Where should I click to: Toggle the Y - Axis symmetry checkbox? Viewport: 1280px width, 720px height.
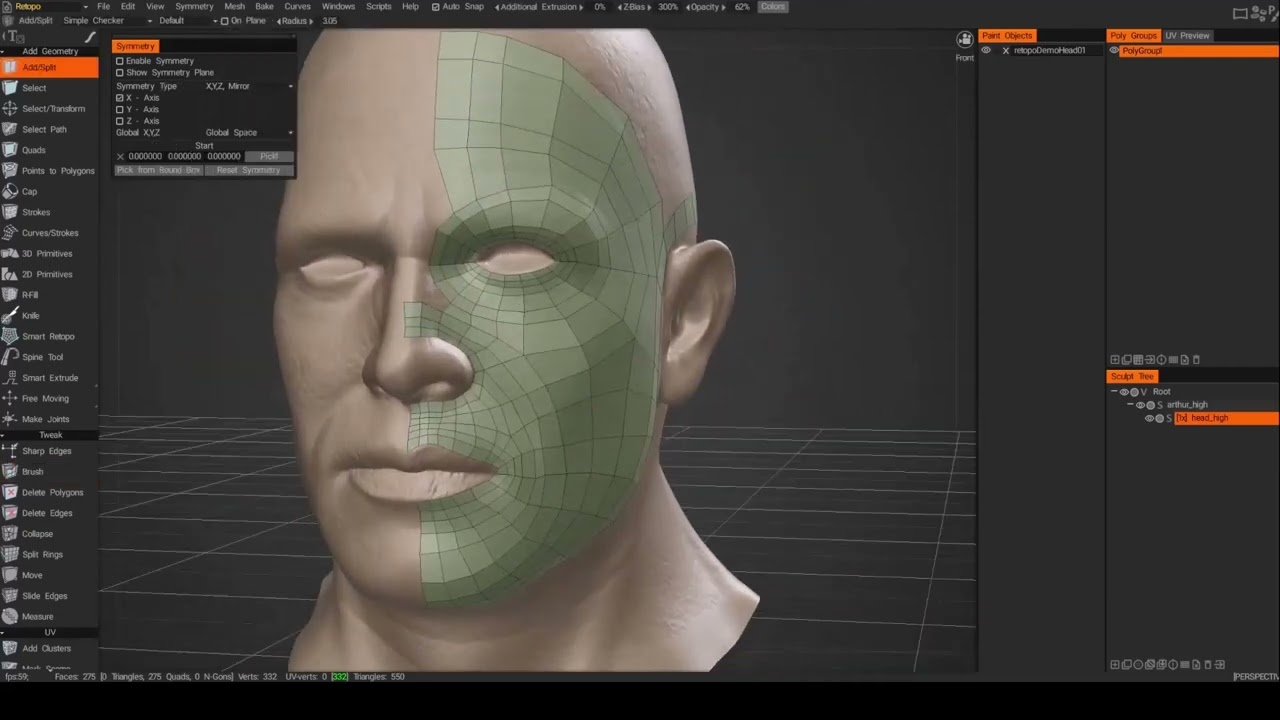point(120,110)
